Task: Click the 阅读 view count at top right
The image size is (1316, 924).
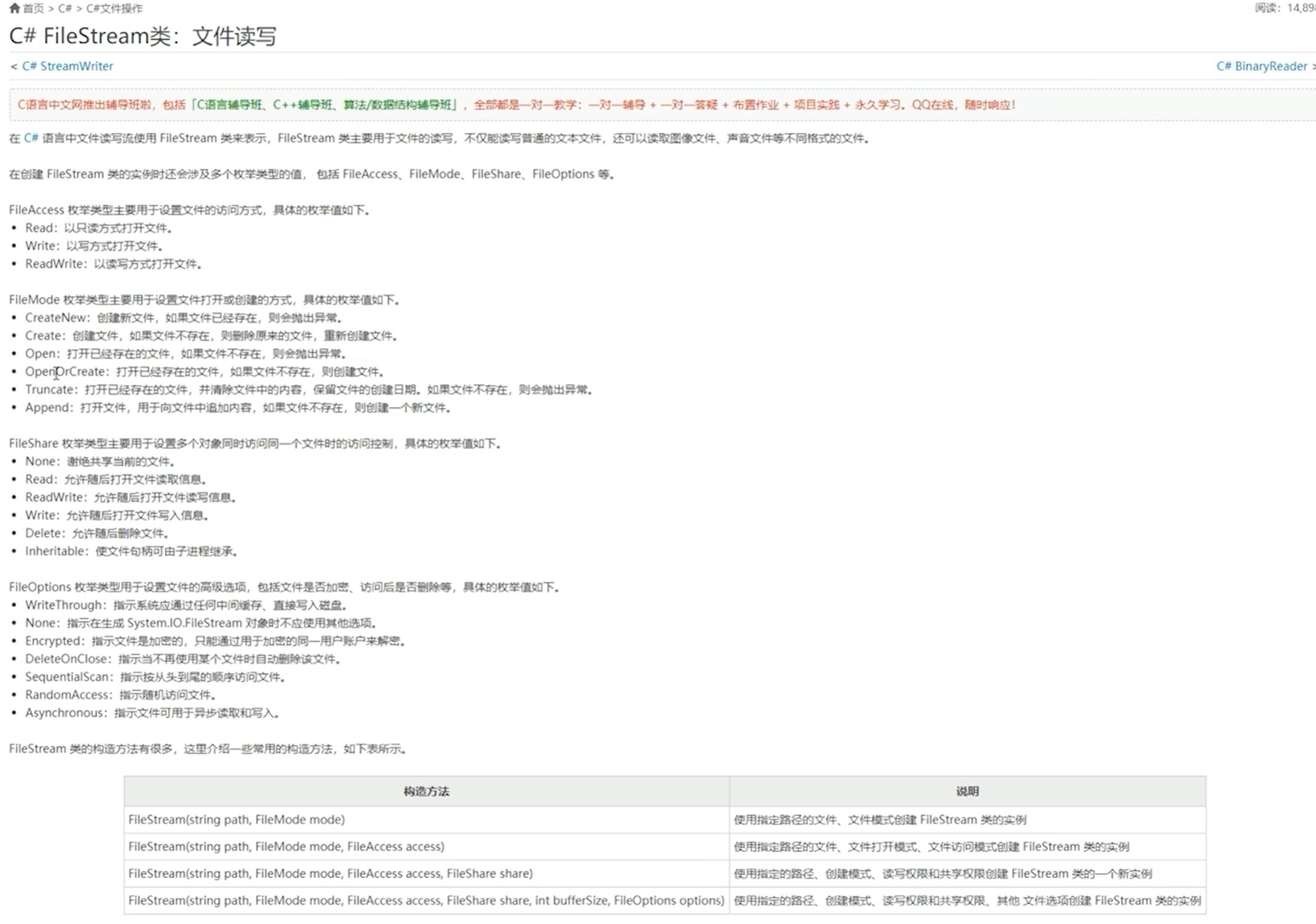Action: 1284,8
